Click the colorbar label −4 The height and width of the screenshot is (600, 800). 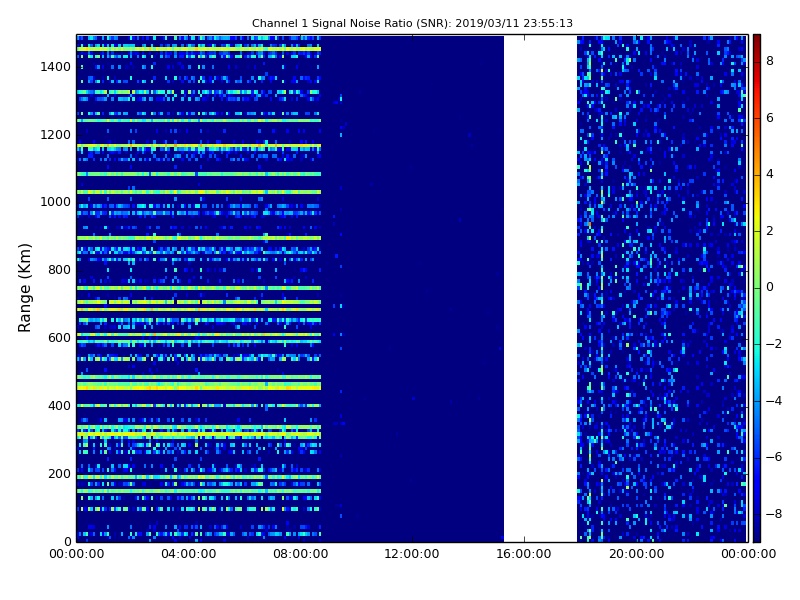click(x=774, y=401)
